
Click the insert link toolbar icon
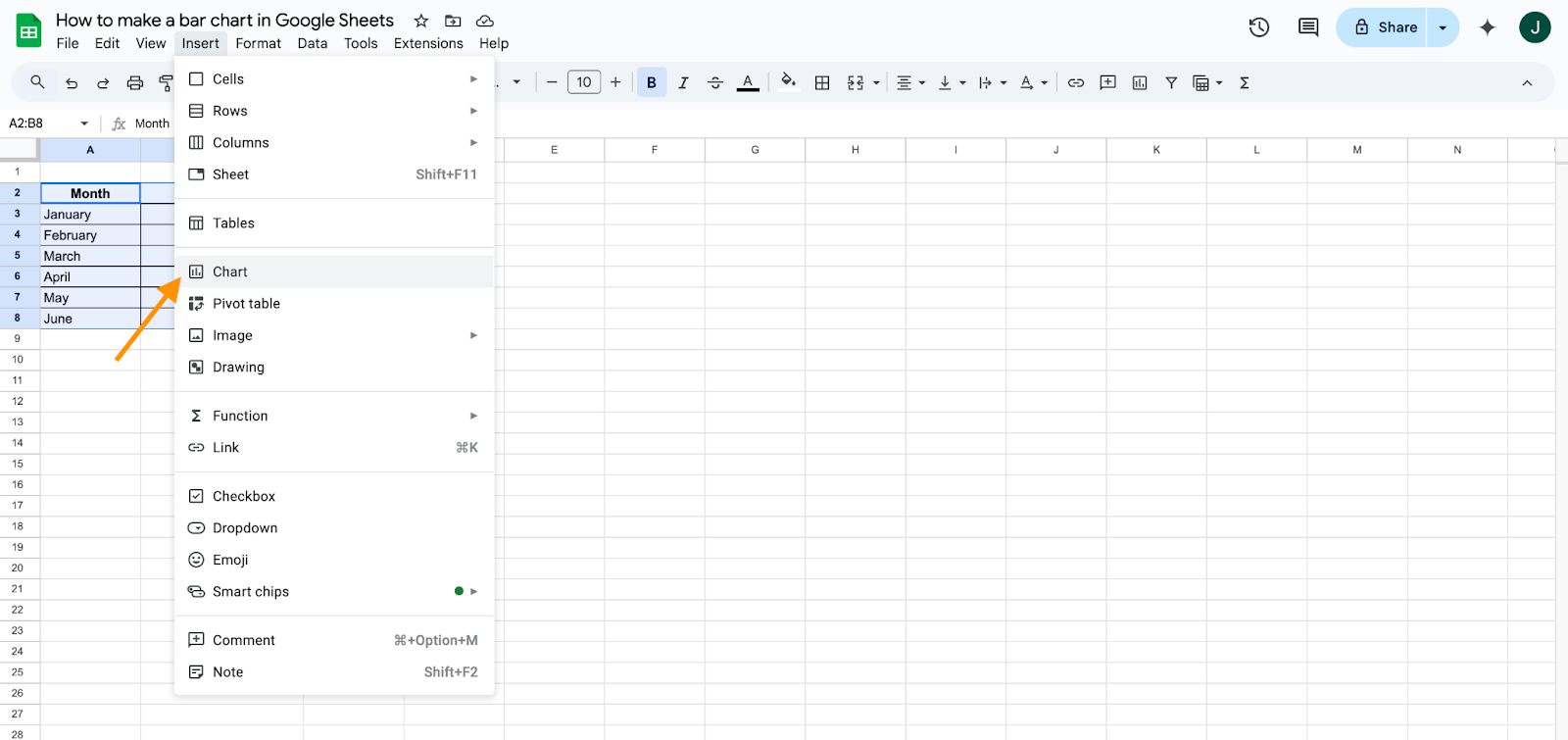pos(1076,83)
